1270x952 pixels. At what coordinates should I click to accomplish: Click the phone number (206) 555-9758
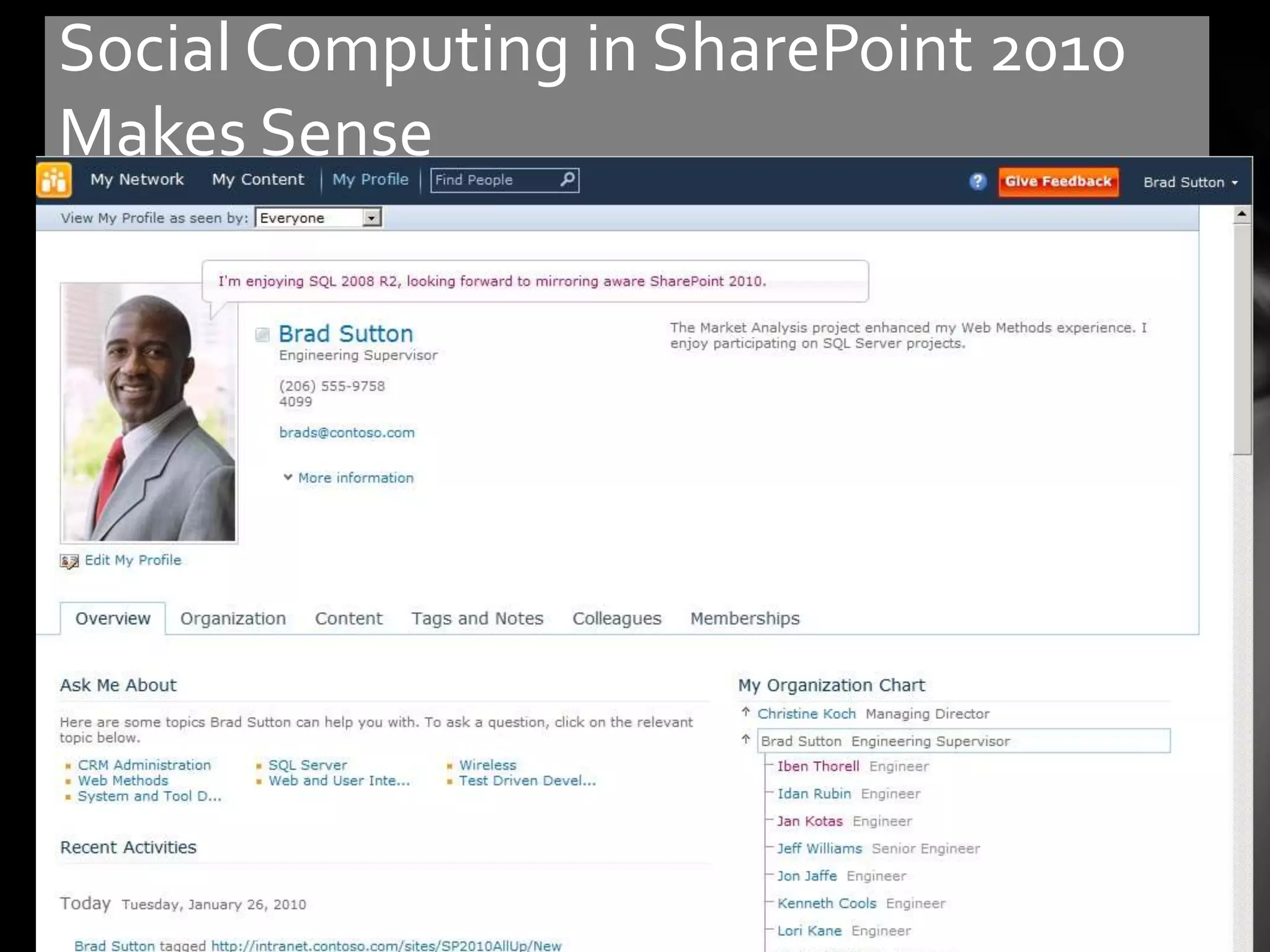(332, 386)
